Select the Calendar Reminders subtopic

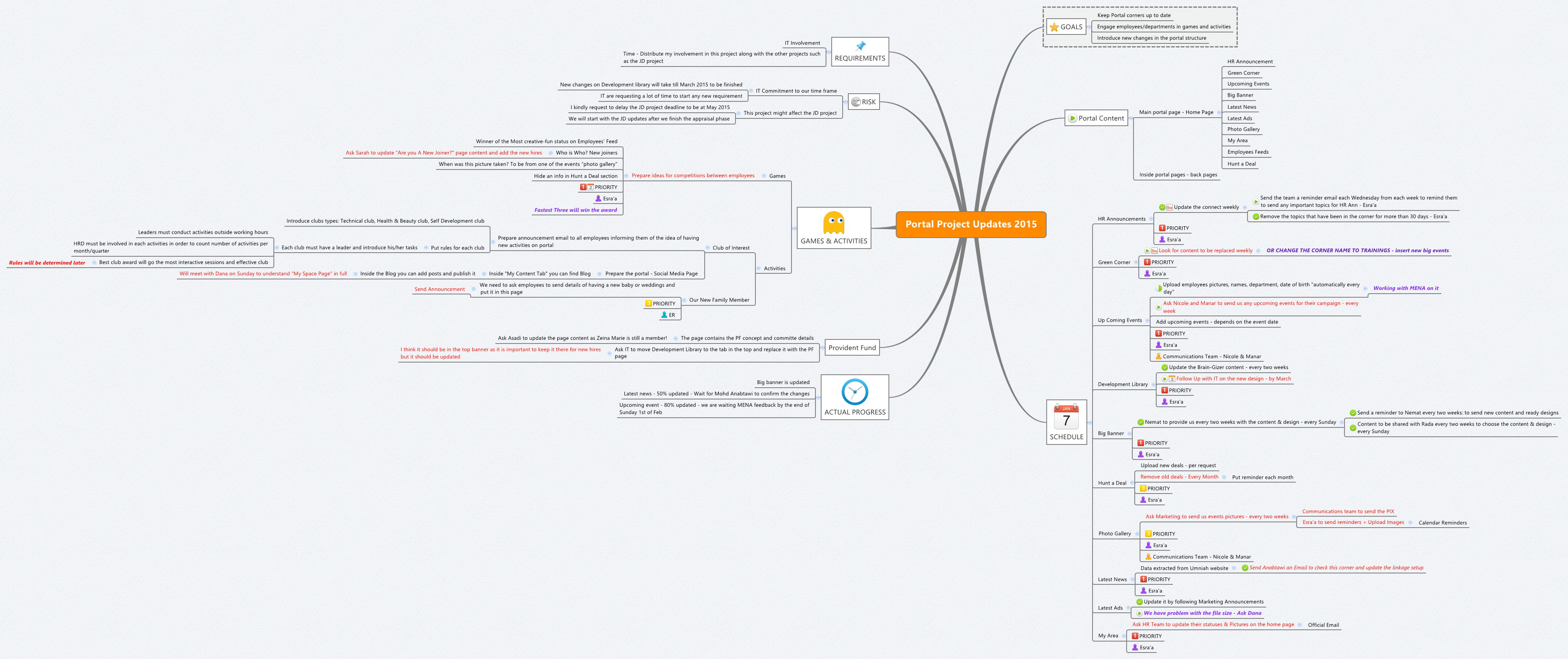pyautogui.click(x=1443, y=523)
